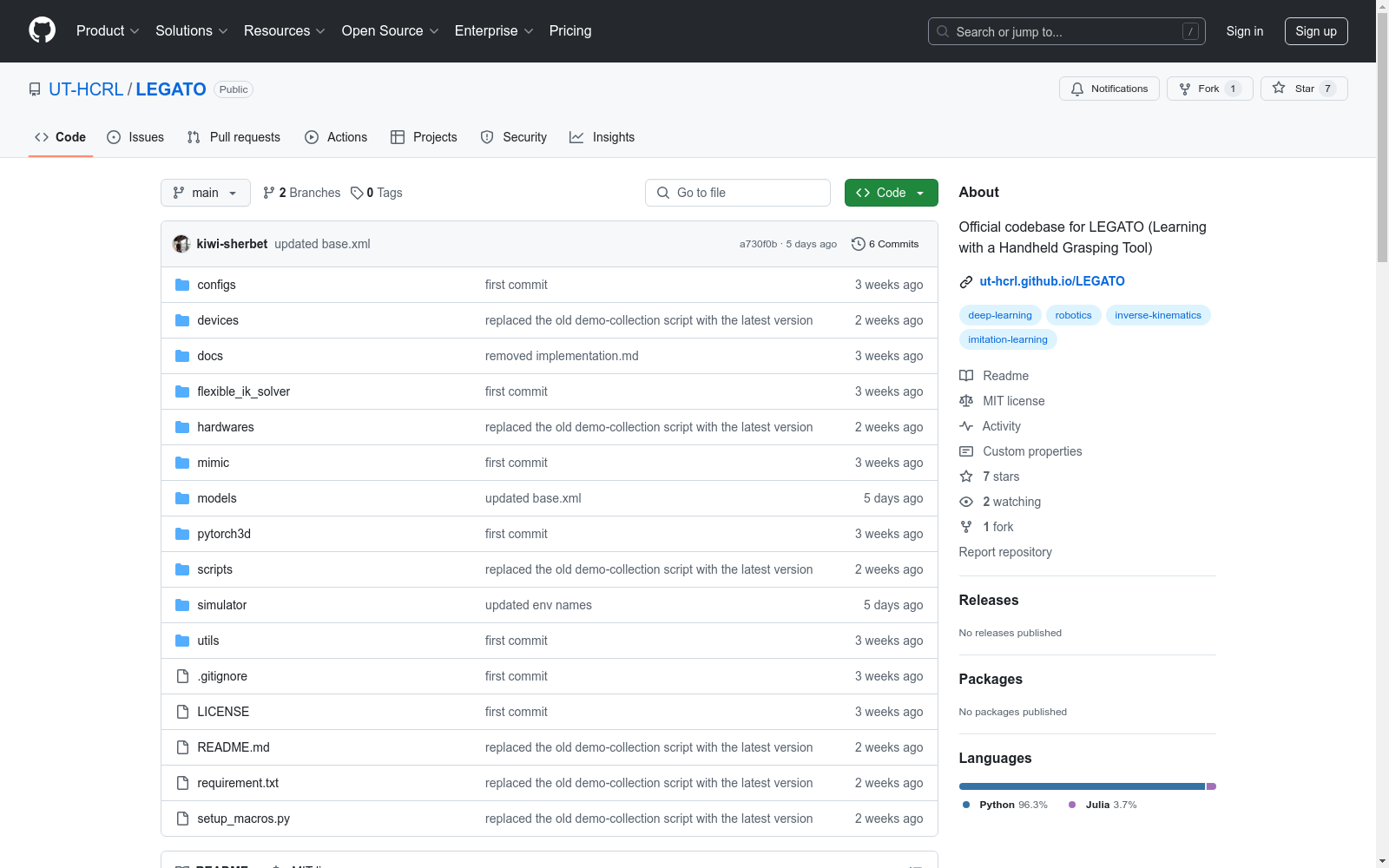Click the blue Python language bar segment

(x=1082, y=786)
